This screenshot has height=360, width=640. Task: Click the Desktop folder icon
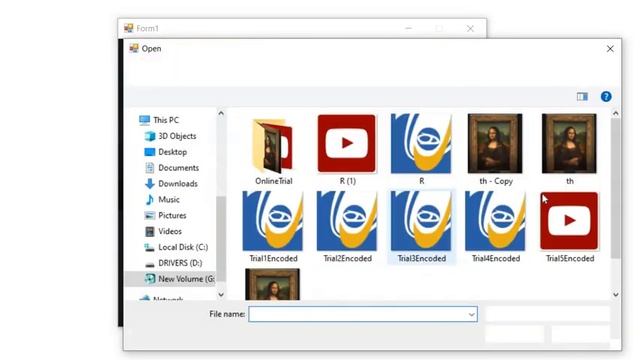(x=150, y=152)
